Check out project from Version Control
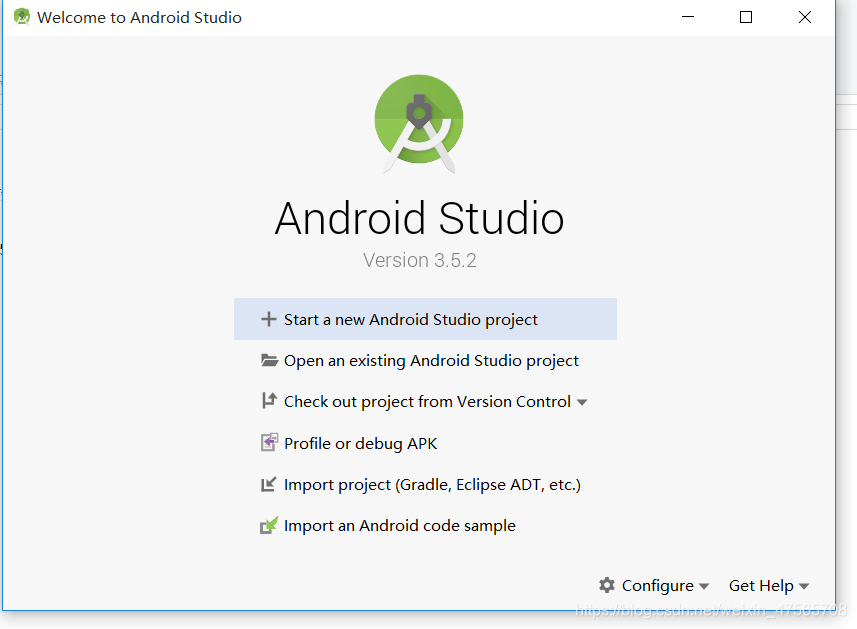Screen dimensions: 857x629 coord(427,402)
